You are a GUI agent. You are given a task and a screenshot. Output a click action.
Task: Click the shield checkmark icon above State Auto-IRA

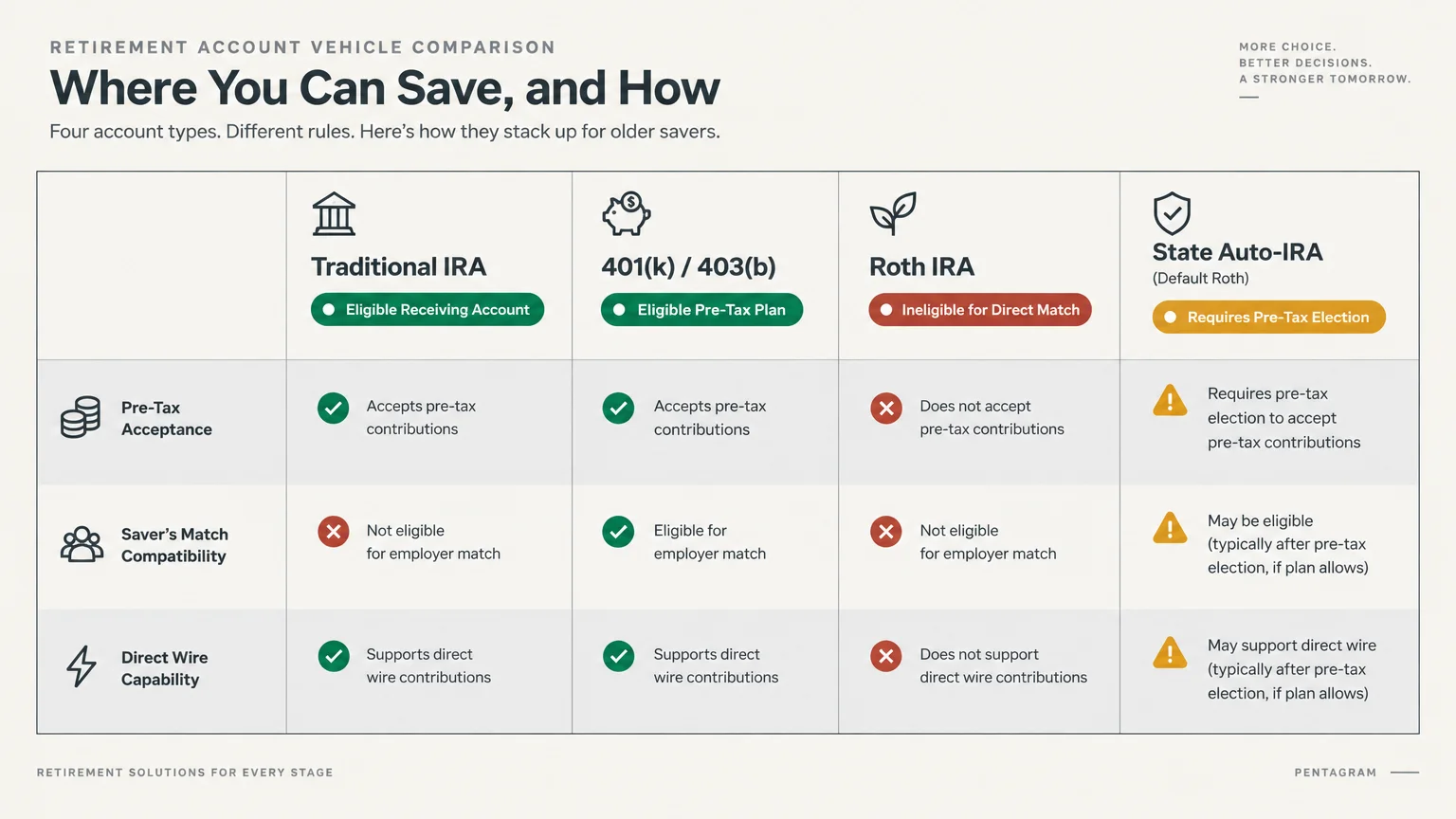[1172, 213]
